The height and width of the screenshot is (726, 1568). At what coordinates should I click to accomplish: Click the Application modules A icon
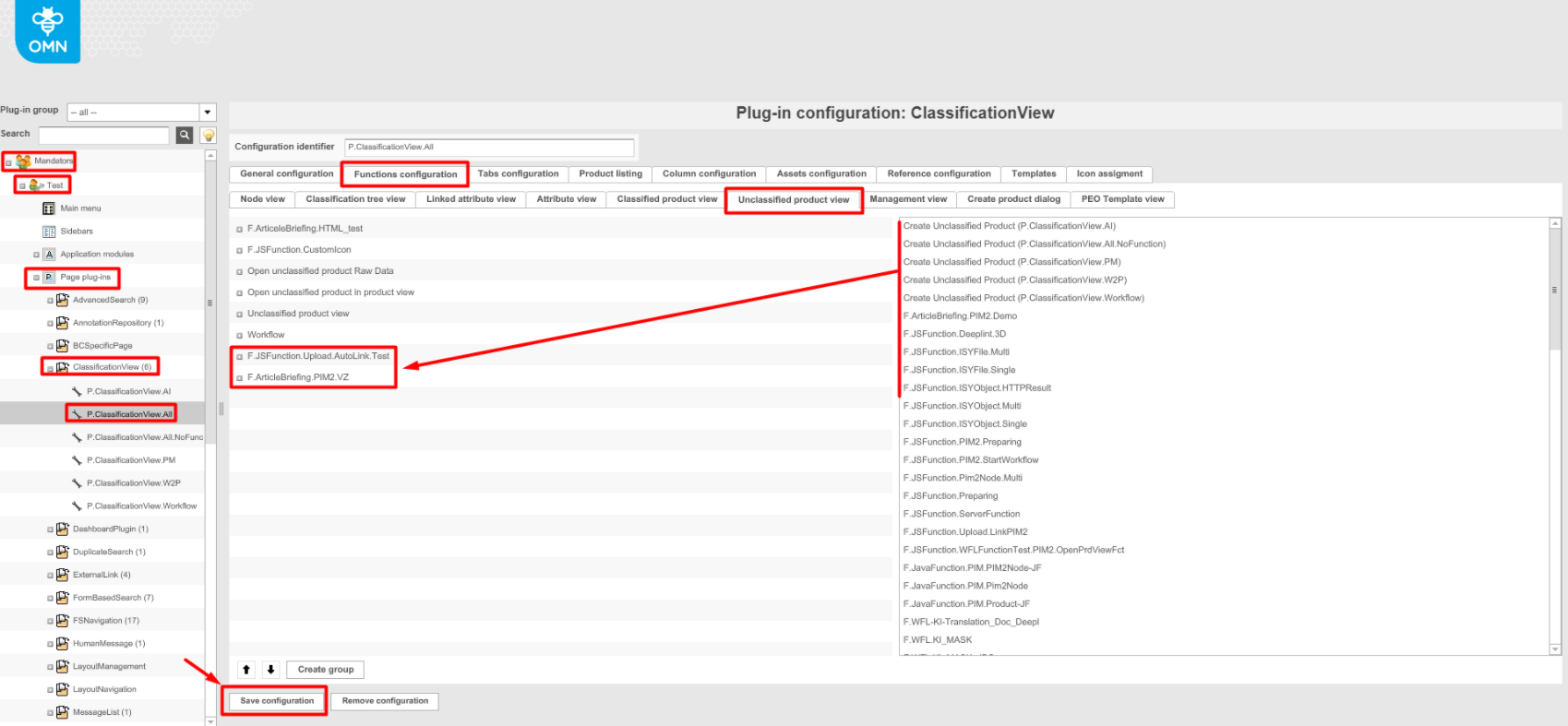coord(49,254)
